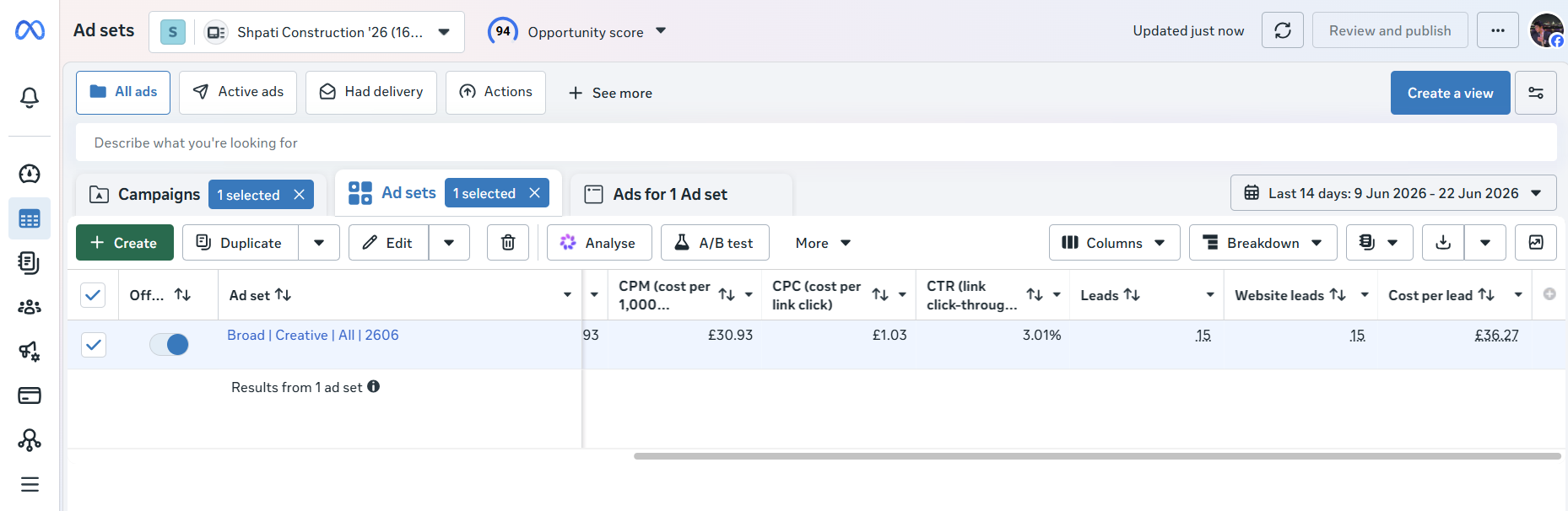Open Meta logo home
Screen dimensions: 1568x511
[30, 30]
